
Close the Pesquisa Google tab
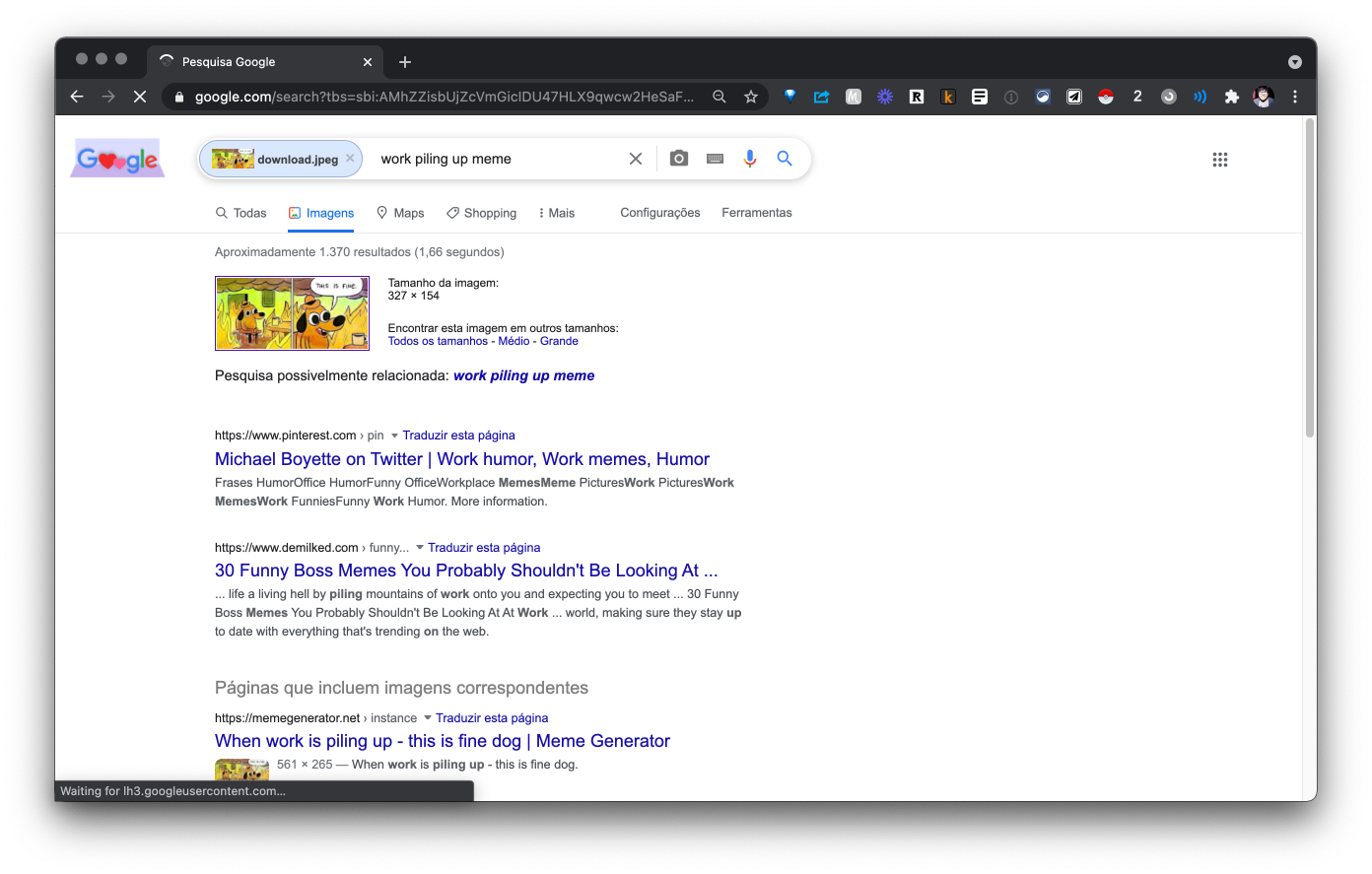[368, 62]
